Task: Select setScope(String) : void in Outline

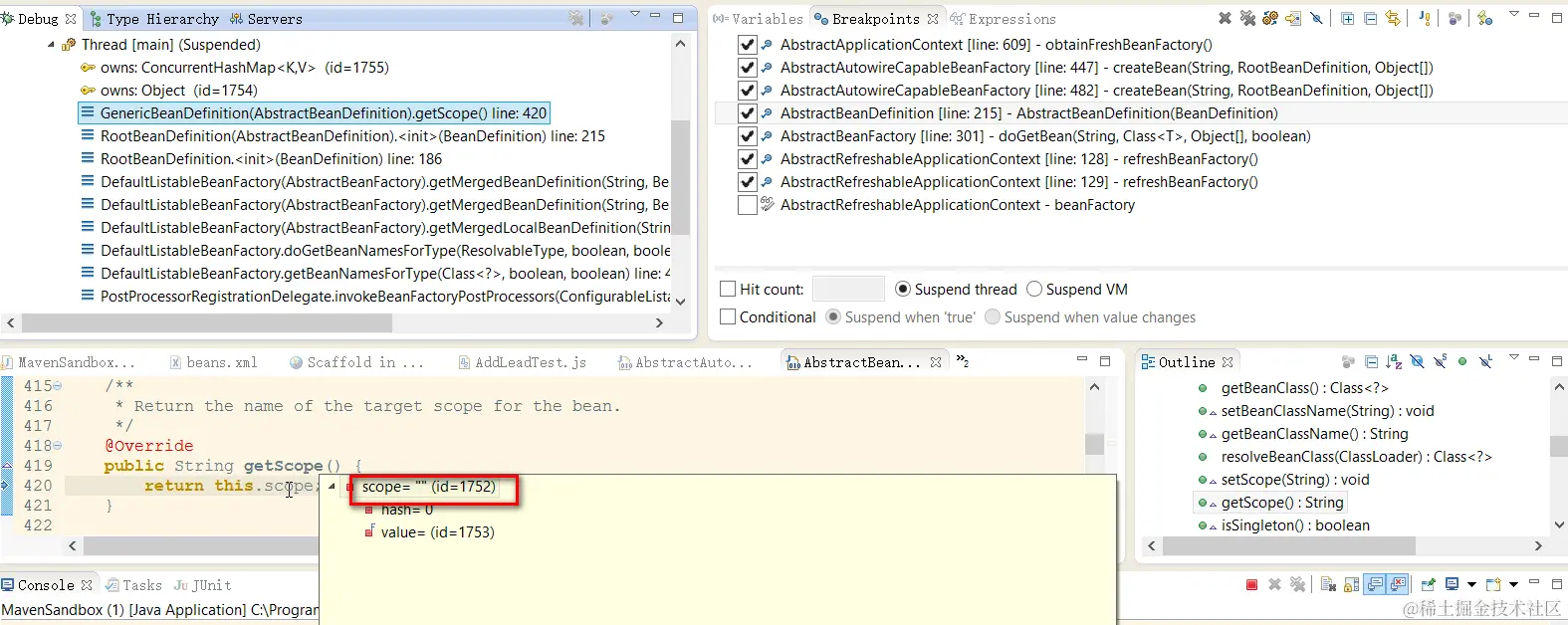Action: coord(1295,480)
